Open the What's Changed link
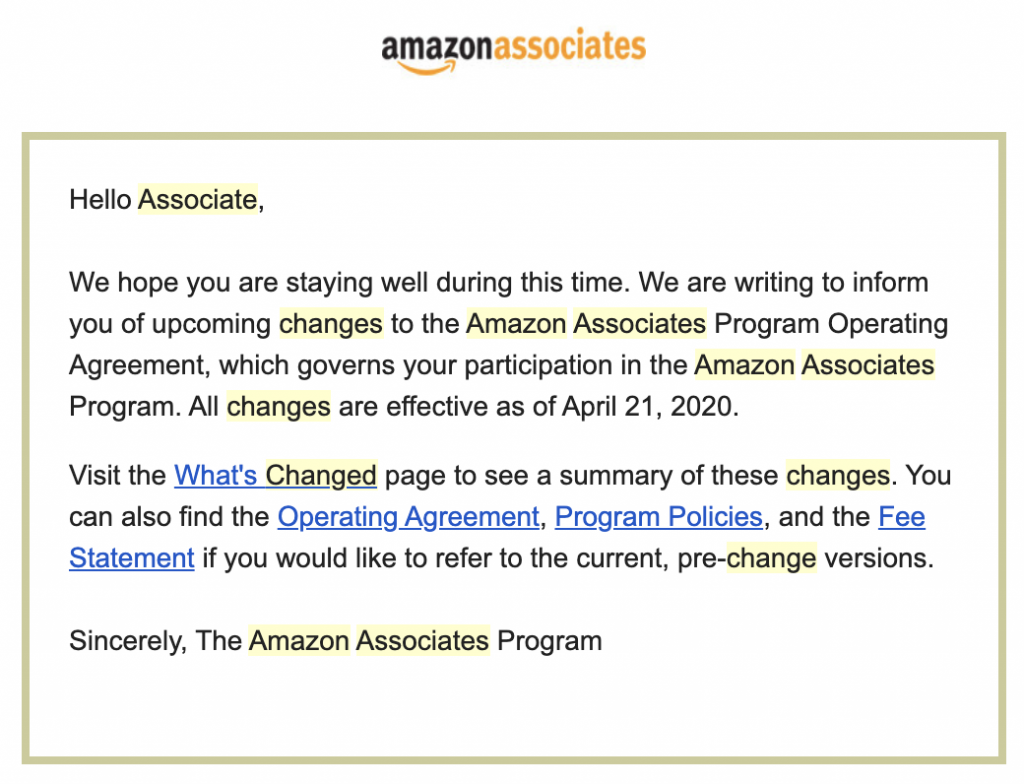This screenshot has height=784, width=1024. click(275, 476)
